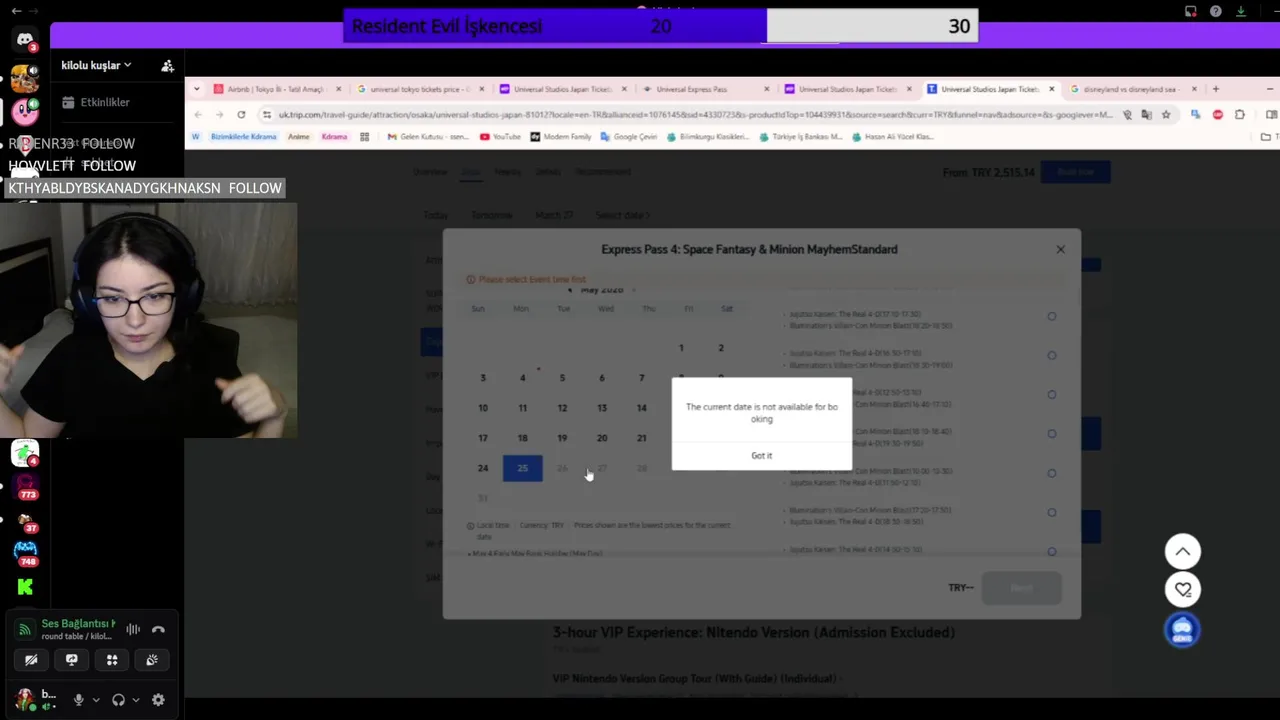Open Modern Family bookmark
This screenshot has height=720, width=1280.
coord(560,137)
